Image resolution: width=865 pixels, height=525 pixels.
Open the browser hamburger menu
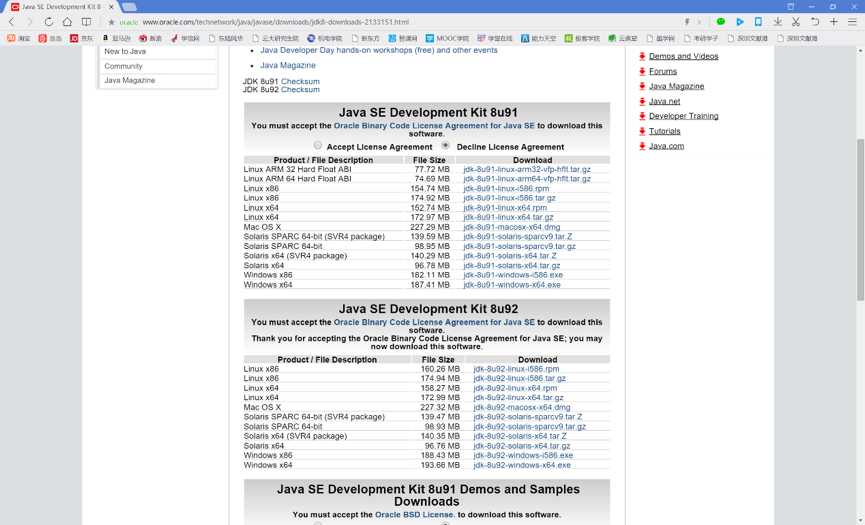[x=852, y=22]
